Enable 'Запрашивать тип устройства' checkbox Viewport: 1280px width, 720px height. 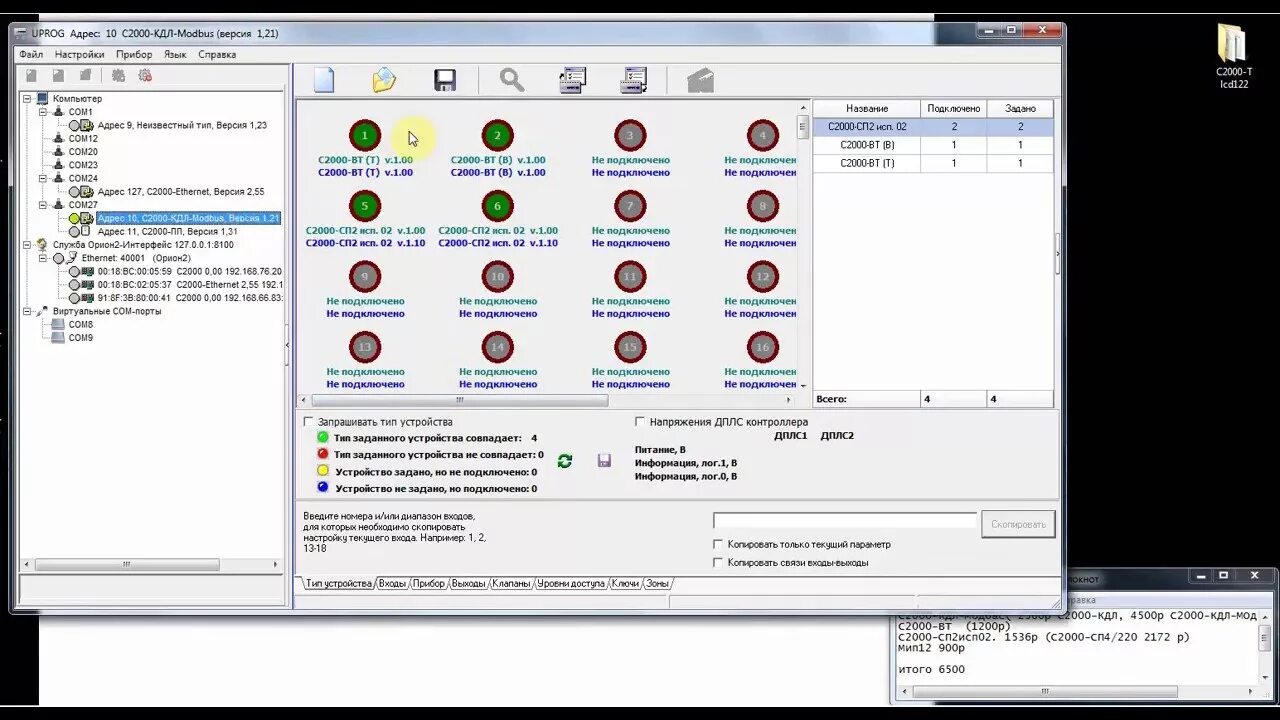click(x=308, y=422)
